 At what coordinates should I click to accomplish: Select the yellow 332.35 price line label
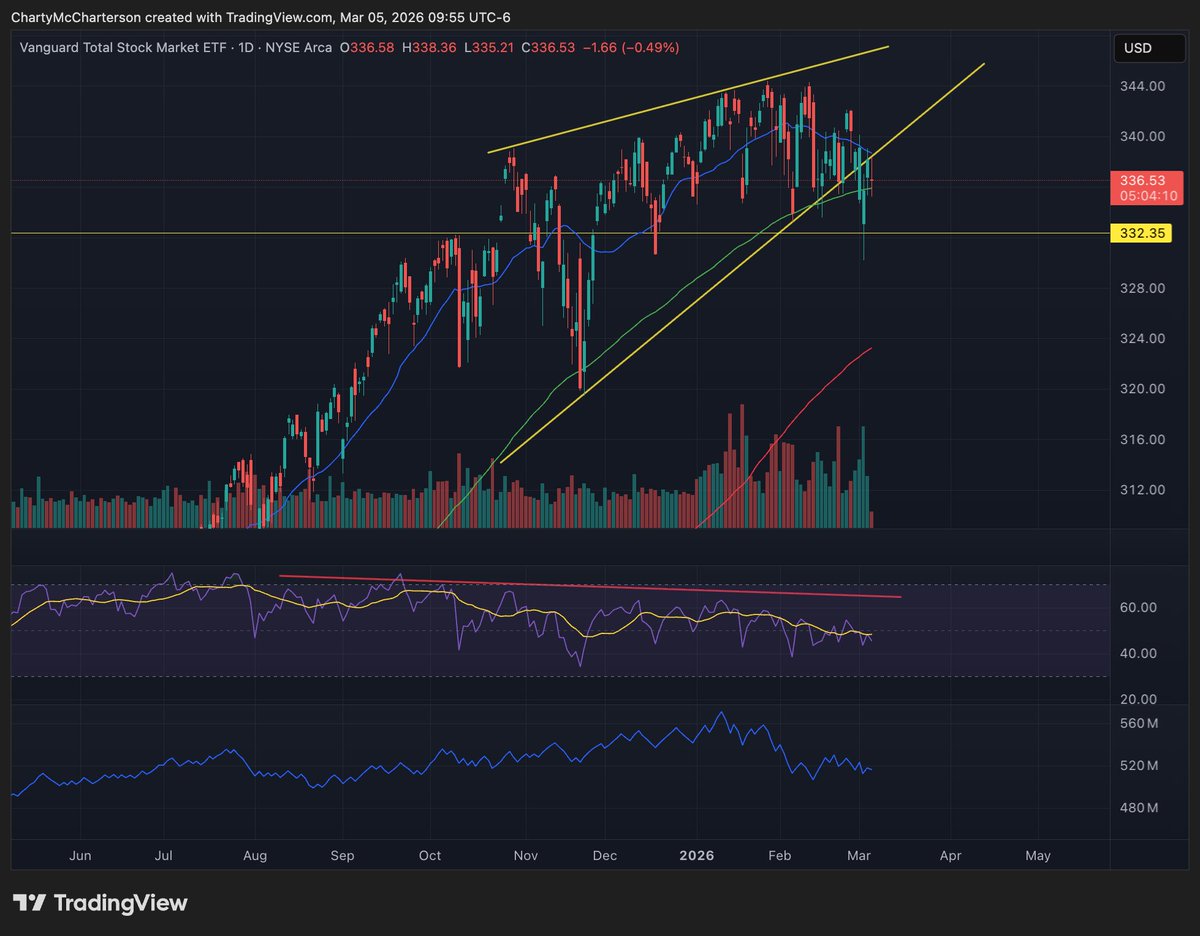click(1141, 233)
